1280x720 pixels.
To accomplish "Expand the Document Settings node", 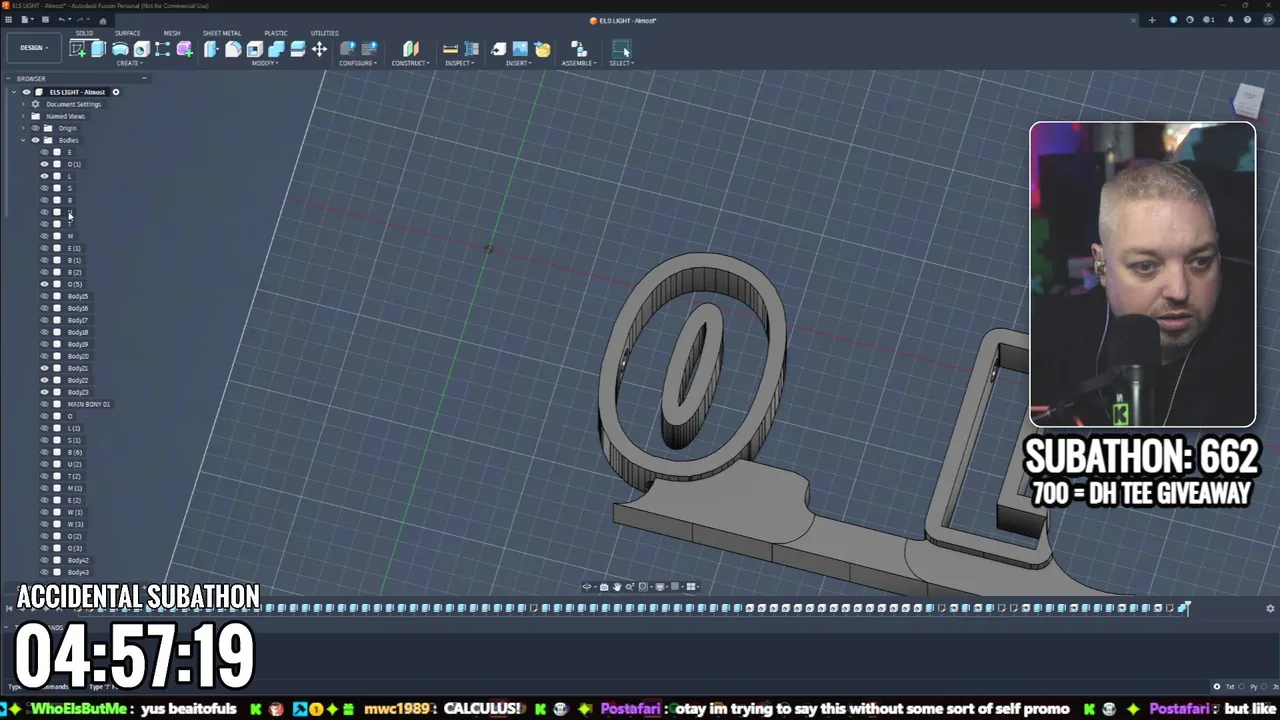I will pos(23,104).
